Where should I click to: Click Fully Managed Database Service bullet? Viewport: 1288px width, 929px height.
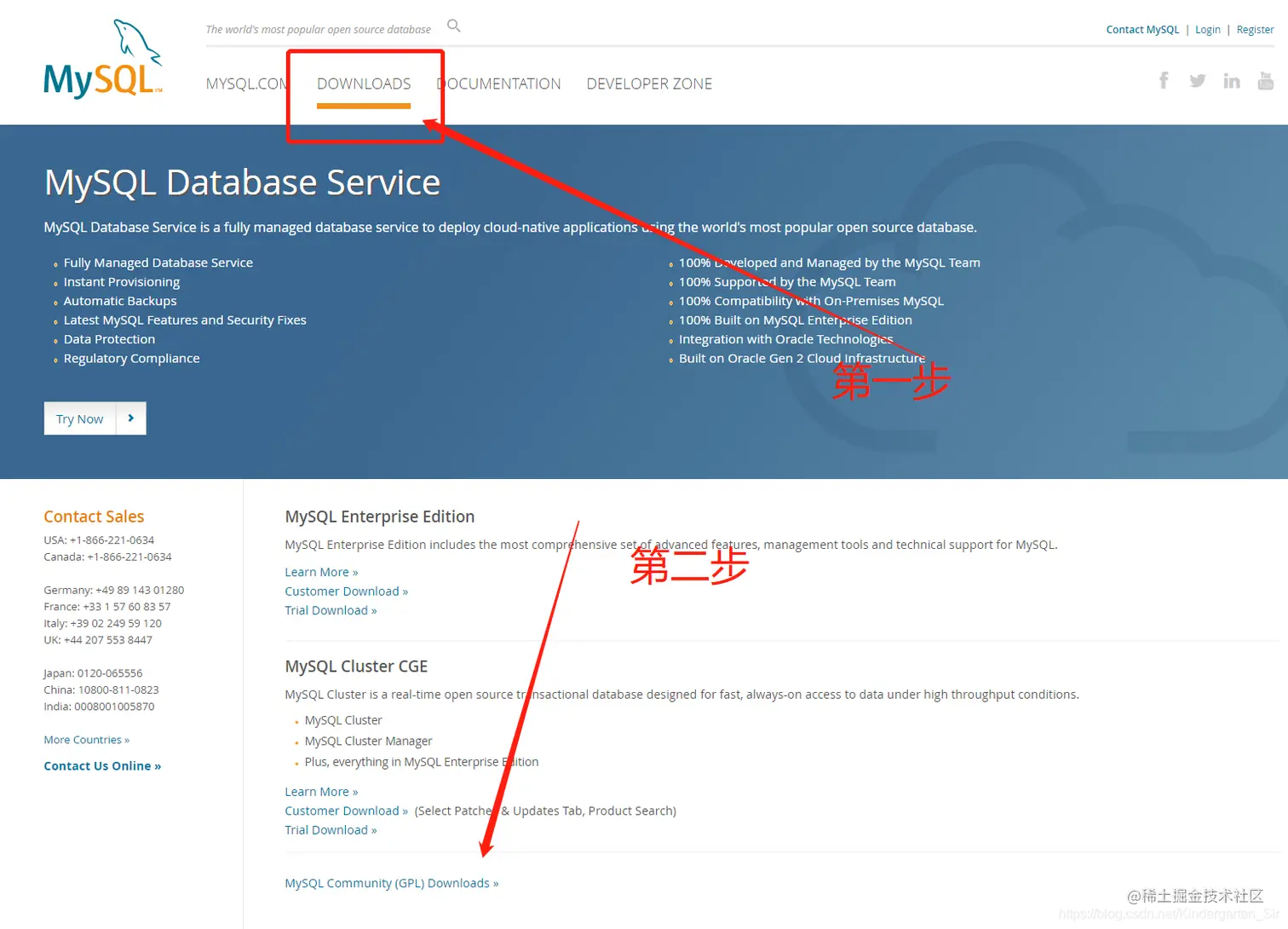(x=158, y=263)
